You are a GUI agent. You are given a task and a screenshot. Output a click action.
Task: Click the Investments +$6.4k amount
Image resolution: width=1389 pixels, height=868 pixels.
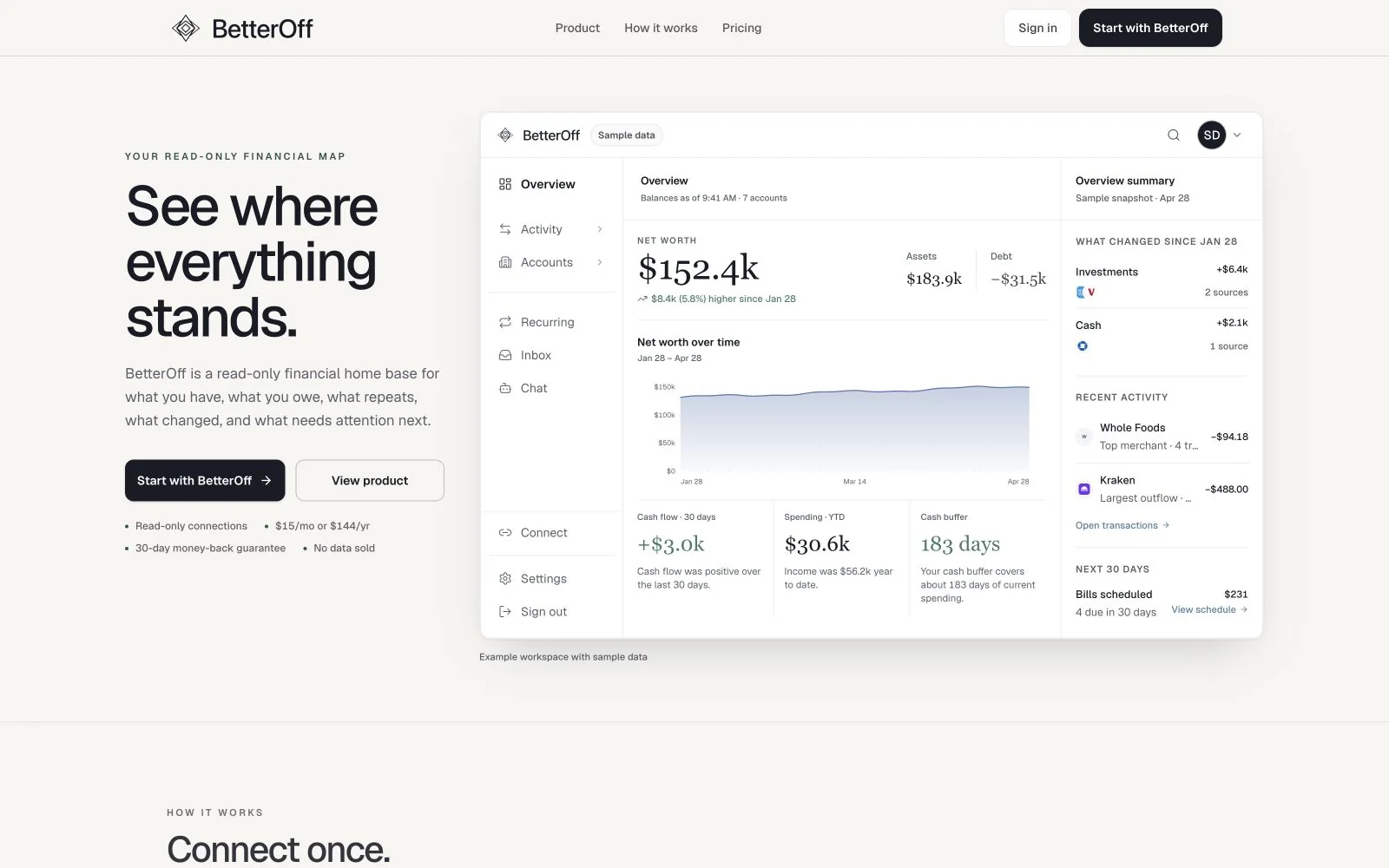point(1232,269)
